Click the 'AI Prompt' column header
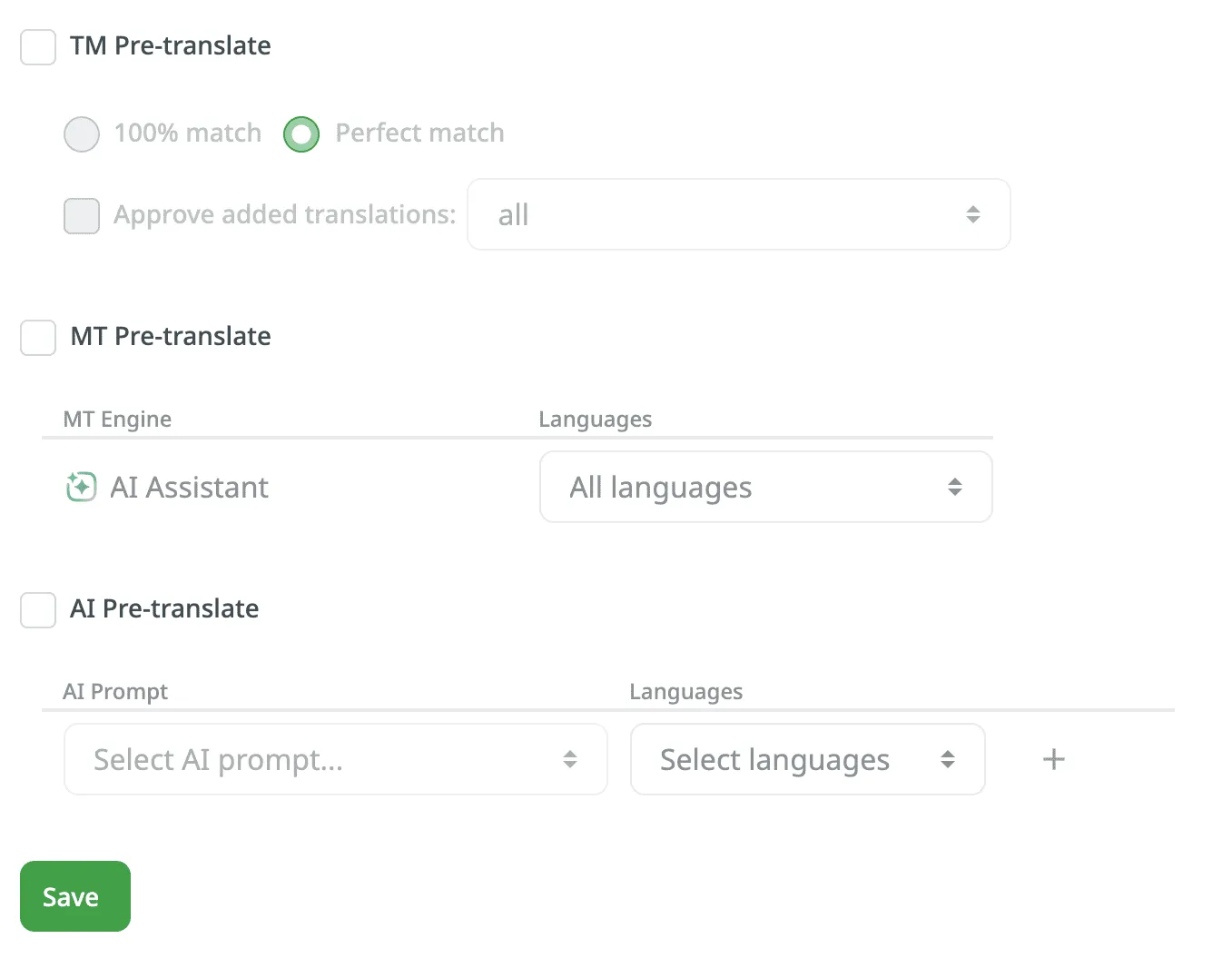This screenshot has width=1232, height=968. pos(115,691)
